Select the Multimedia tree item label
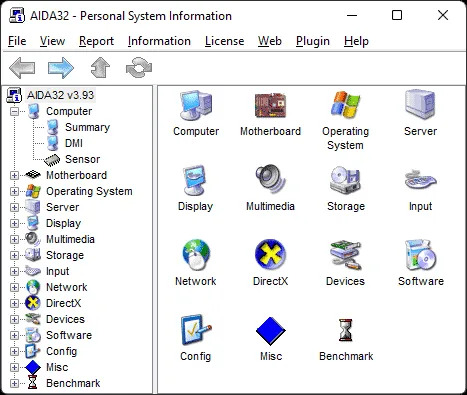The height and width of the screenshot is (395, 467). tap(70, 239)
